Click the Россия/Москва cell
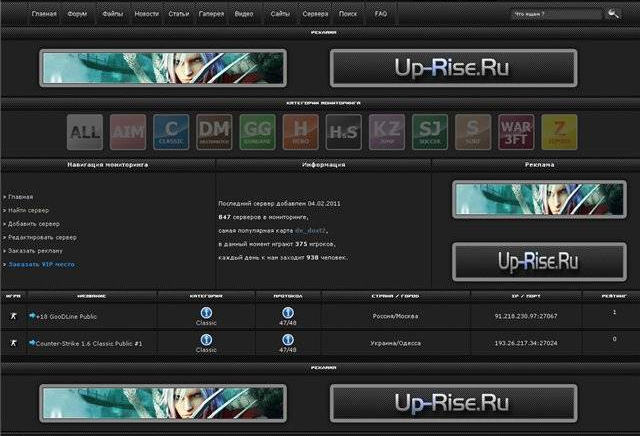640x436 pixels. [395, 316]
